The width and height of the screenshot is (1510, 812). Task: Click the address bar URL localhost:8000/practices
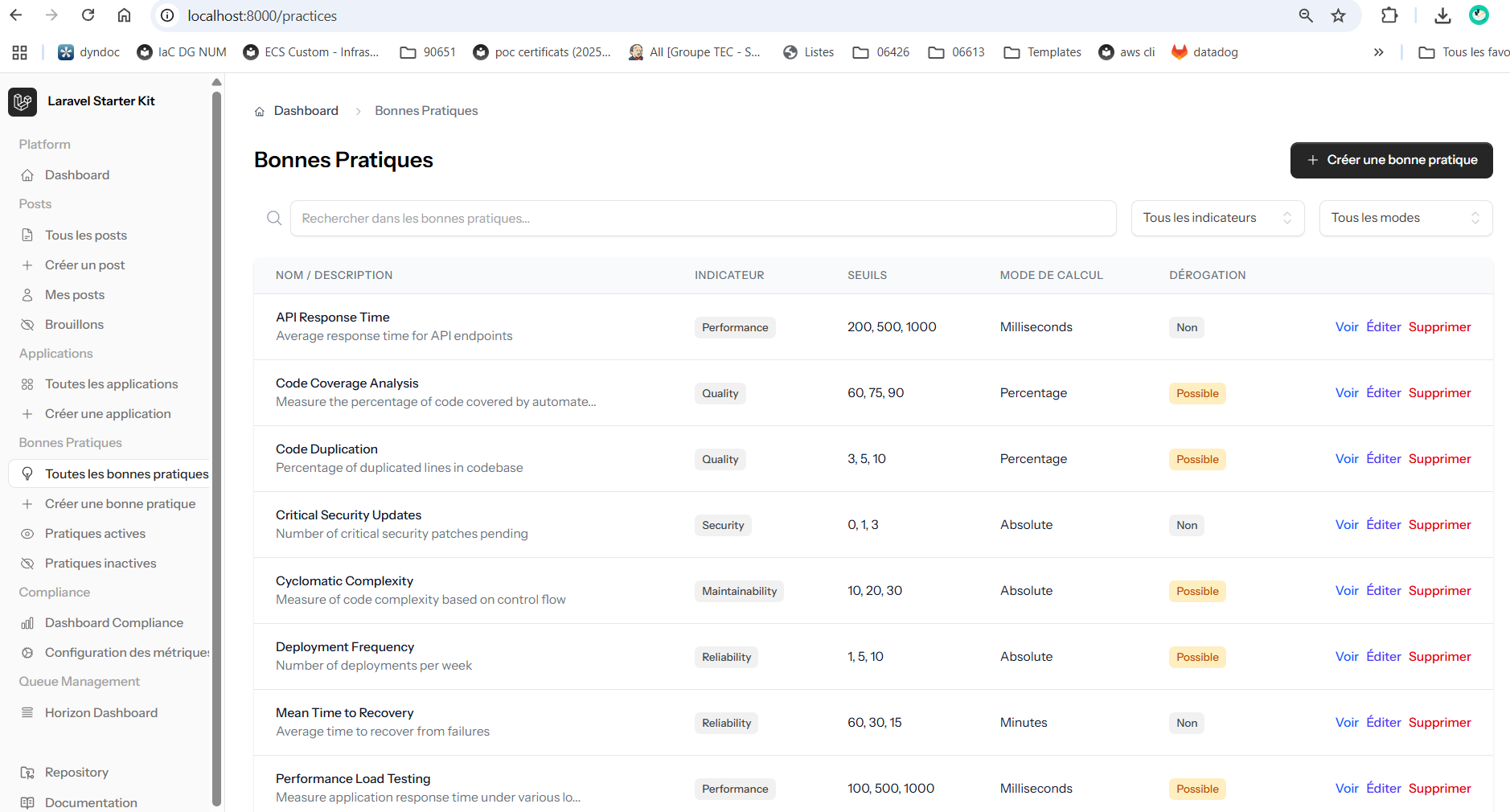point(262,15)
